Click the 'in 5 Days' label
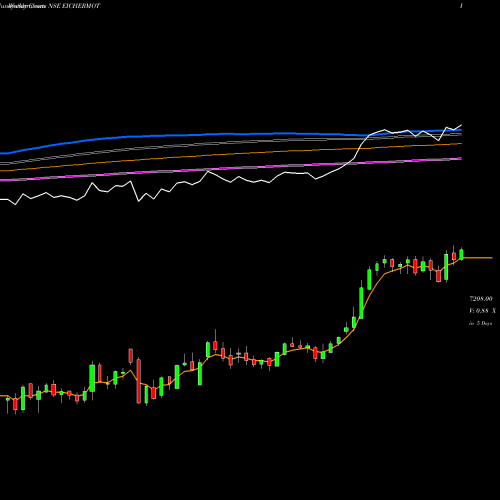The image size is (500, 500). (480, 323)
